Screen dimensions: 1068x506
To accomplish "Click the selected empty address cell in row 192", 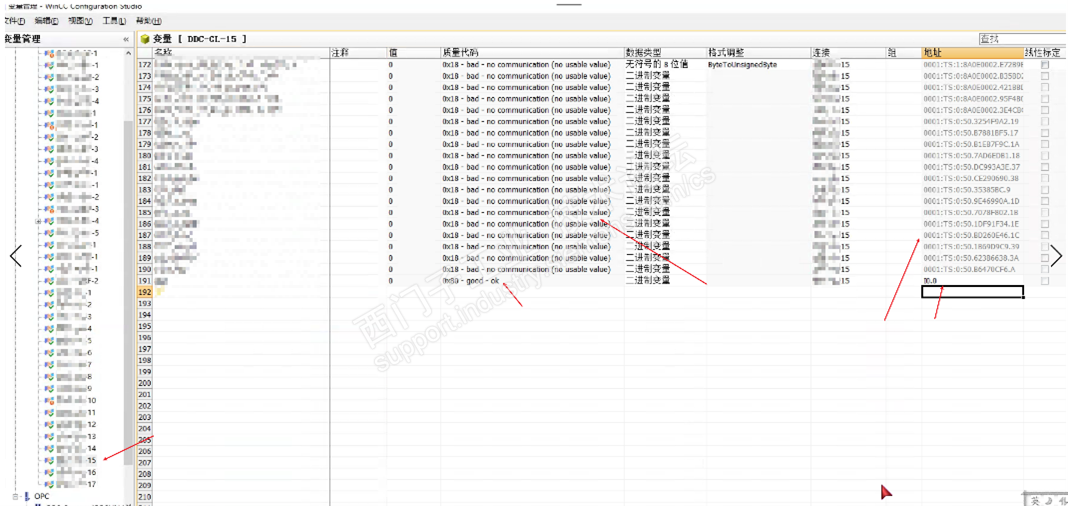I will (972, 292).
